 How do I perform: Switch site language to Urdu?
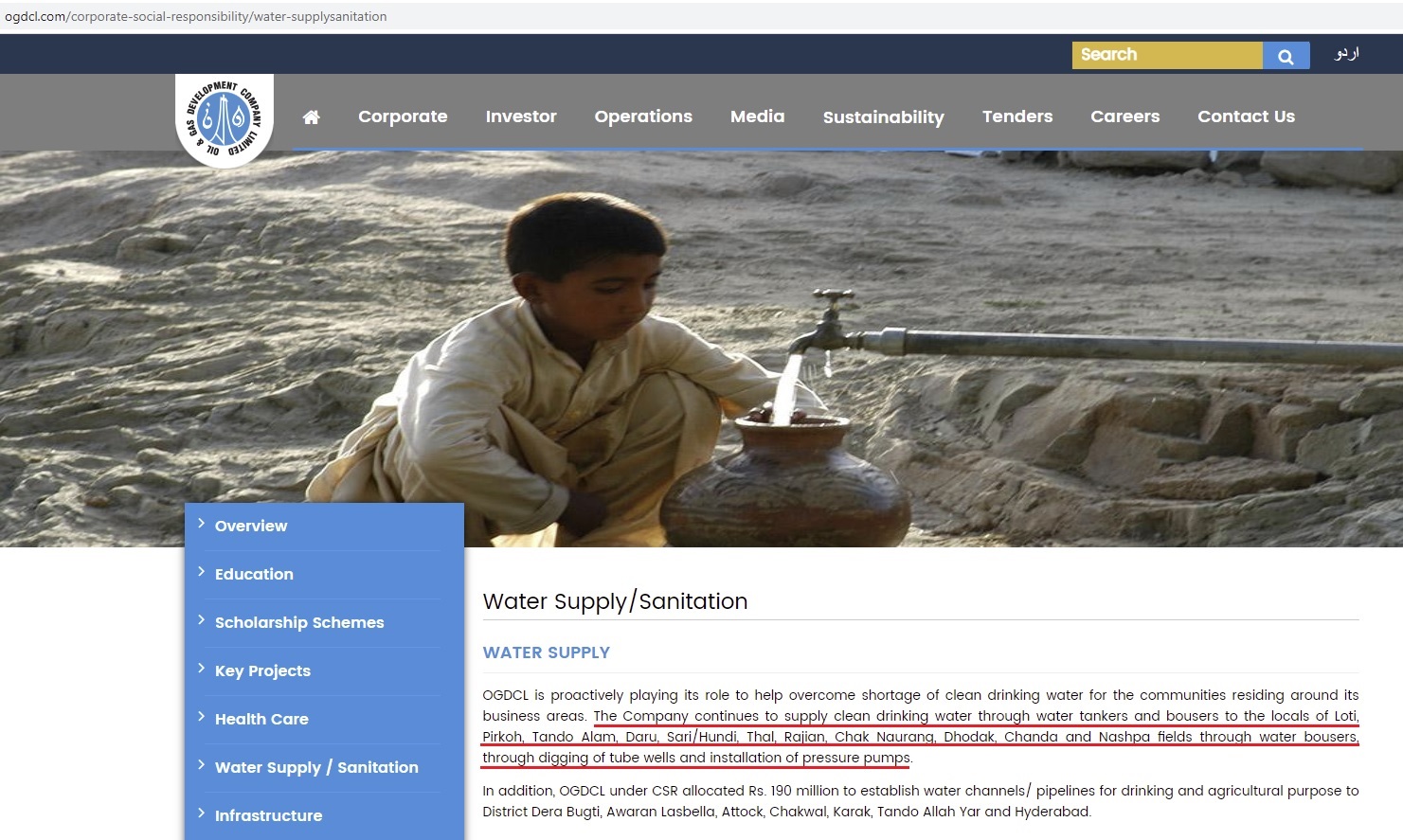click(1346, 54)
